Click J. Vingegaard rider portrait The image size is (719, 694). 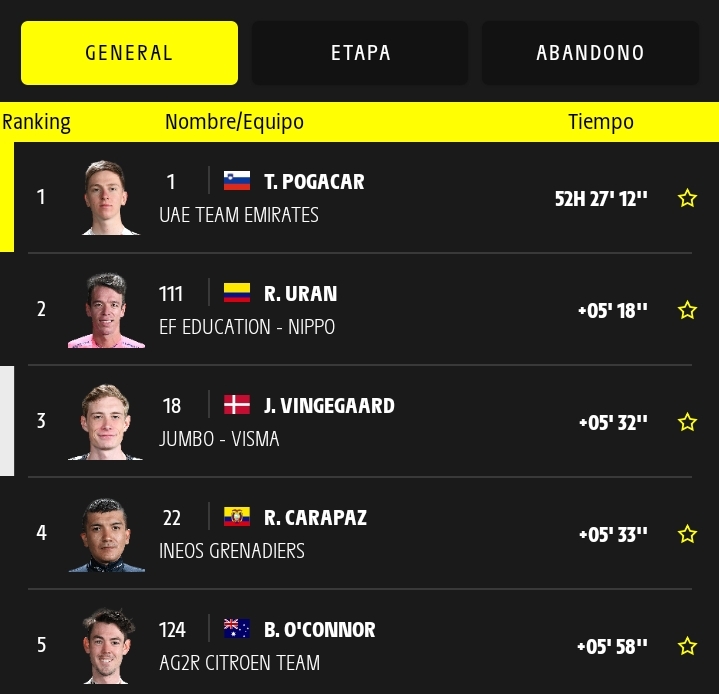(x=105, y=422)
